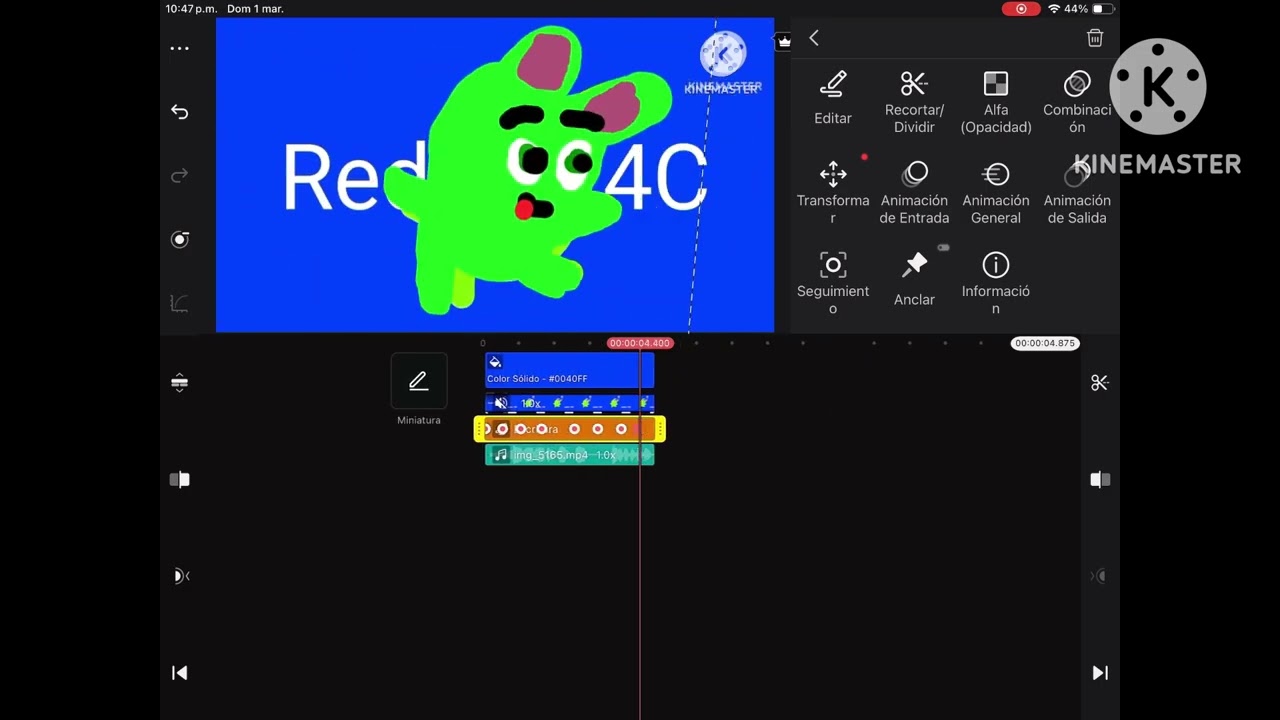The image size is (1280, 720).
Task: Choose Animación General
Action: click(996, 192)
